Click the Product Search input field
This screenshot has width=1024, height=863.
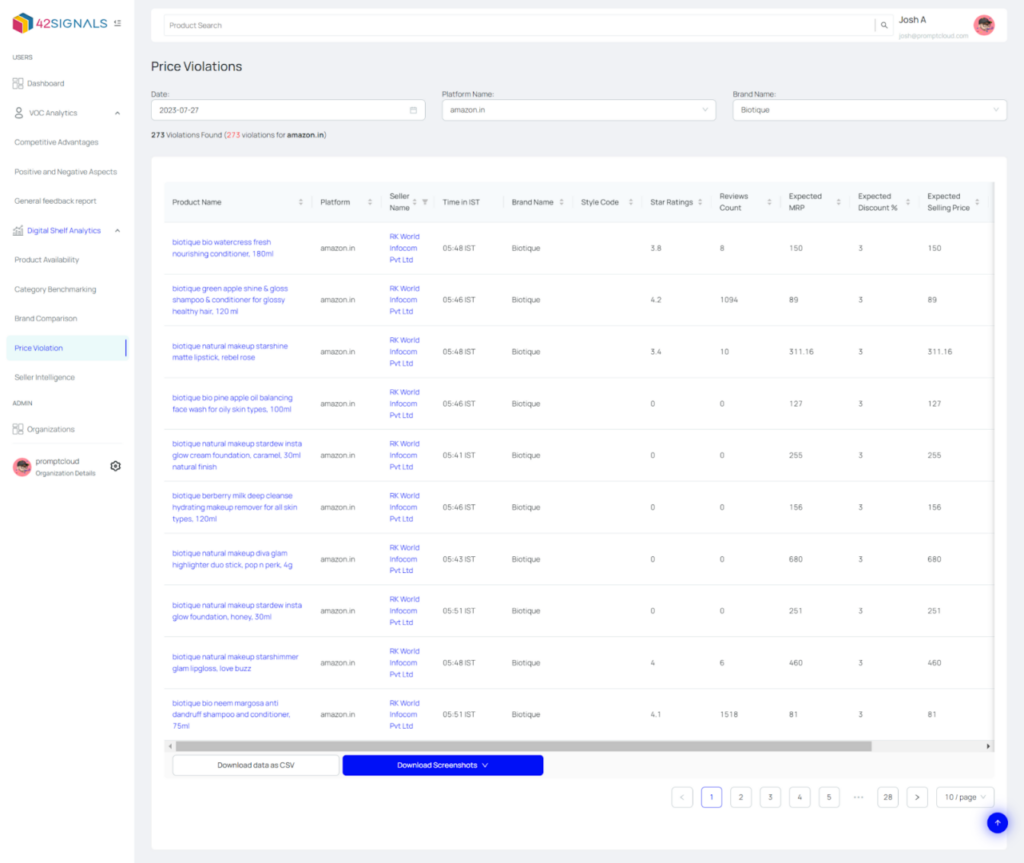pyautogui.click(x=519, y=25)
